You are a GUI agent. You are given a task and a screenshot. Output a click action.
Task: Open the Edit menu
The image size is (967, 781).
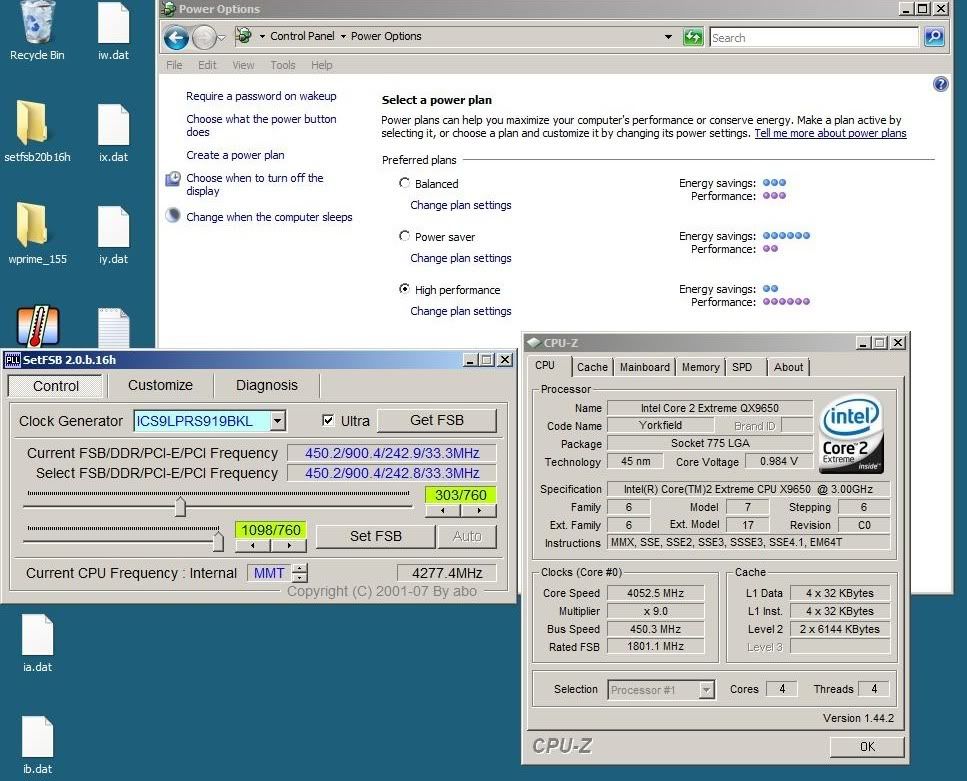click(207, 65)
